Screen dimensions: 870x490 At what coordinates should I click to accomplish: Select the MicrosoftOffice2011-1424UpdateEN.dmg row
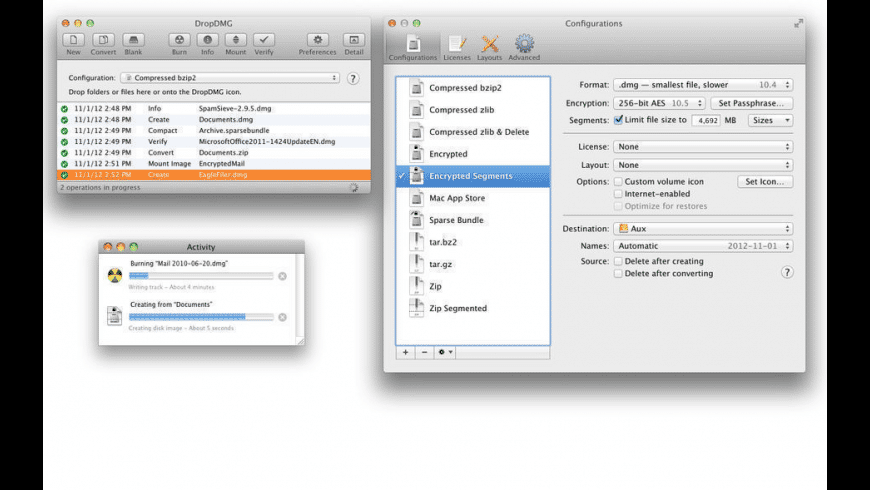[x=214, y=142]
